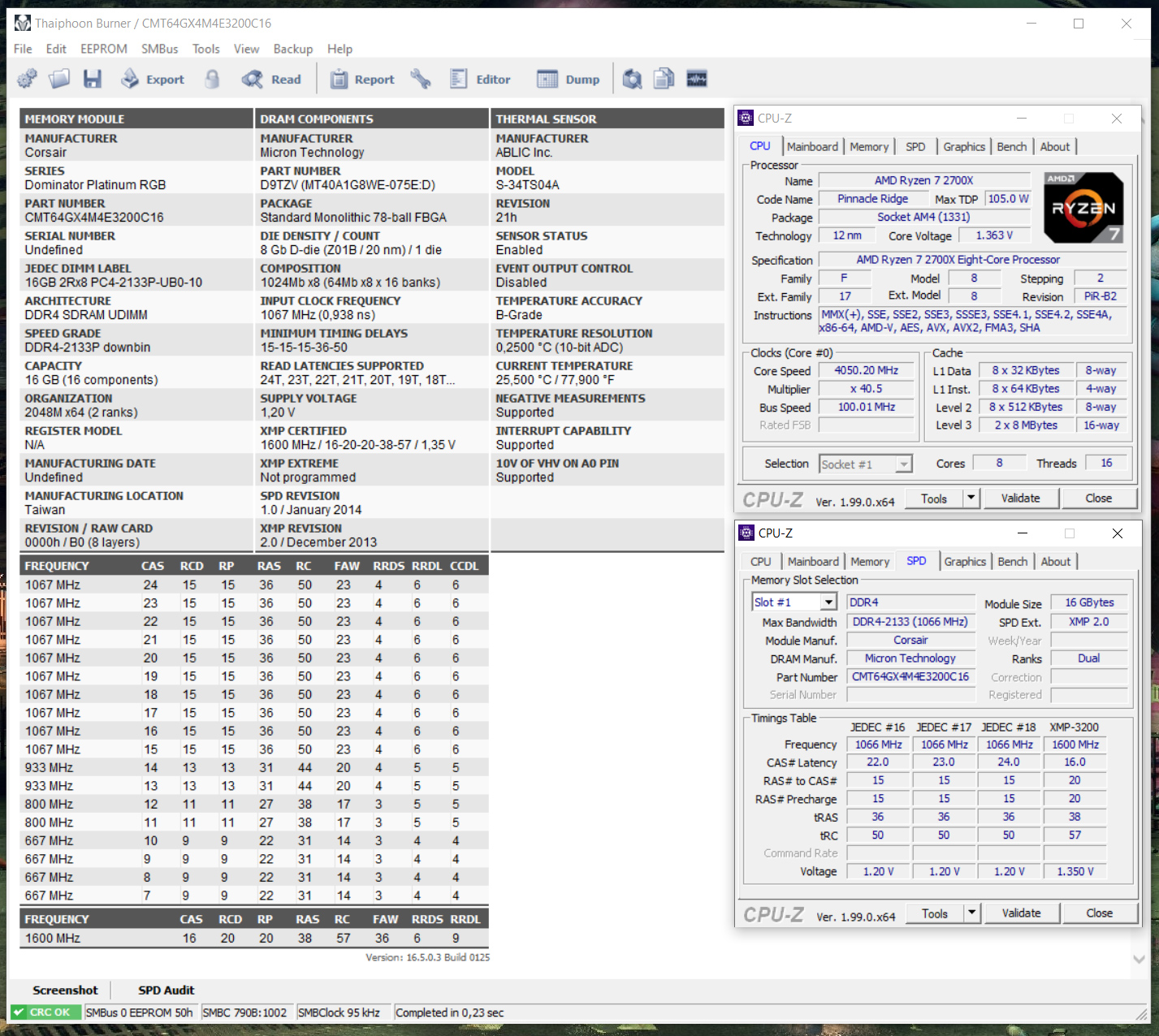Viewport: 1159px width, 1036px height.
Task: Select the Graphics tab in the upper CPU-Z window
Action: pyautogui.click(x=964, y=147)
